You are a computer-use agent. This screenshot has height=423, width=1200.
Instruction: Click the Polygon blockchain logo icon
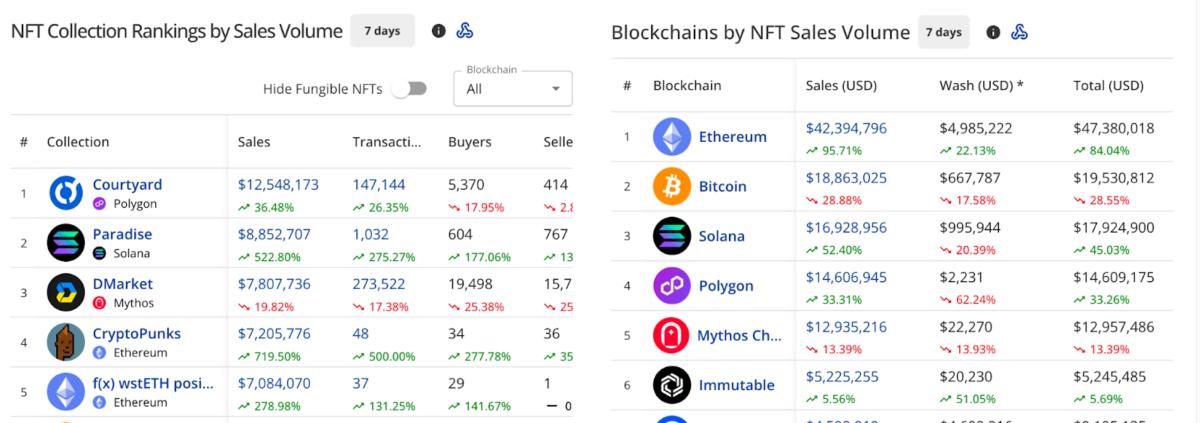(672, 286)
